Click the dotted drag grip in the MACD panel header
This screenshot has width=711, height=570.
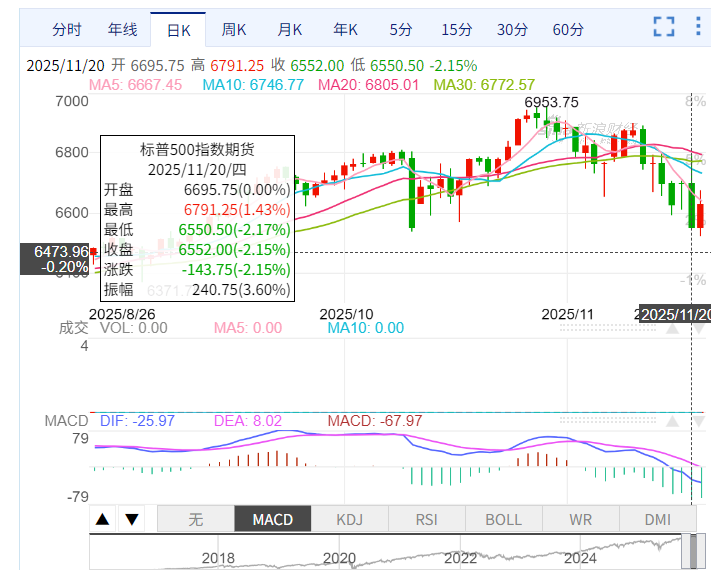(608, 420)
